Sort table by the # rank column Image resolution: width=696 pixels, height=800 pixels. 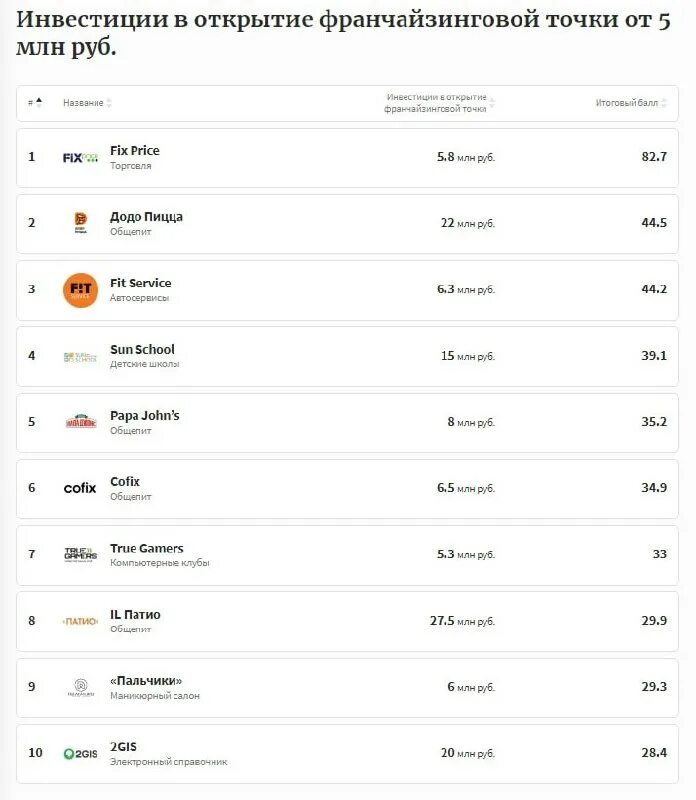35,103
